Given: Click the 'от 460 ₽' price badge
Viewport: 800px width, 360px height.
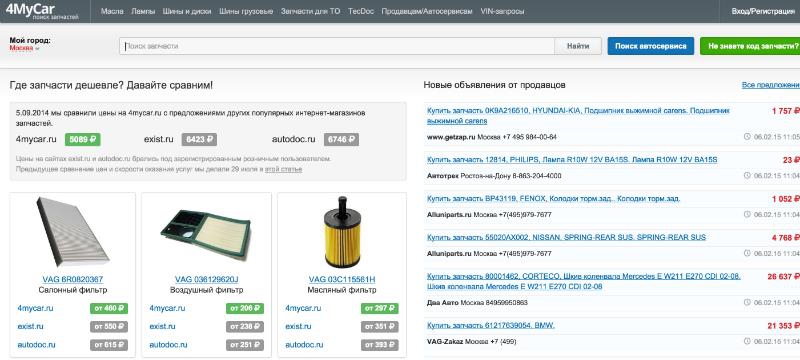Looking at the screenshot, I should point(109,308).
